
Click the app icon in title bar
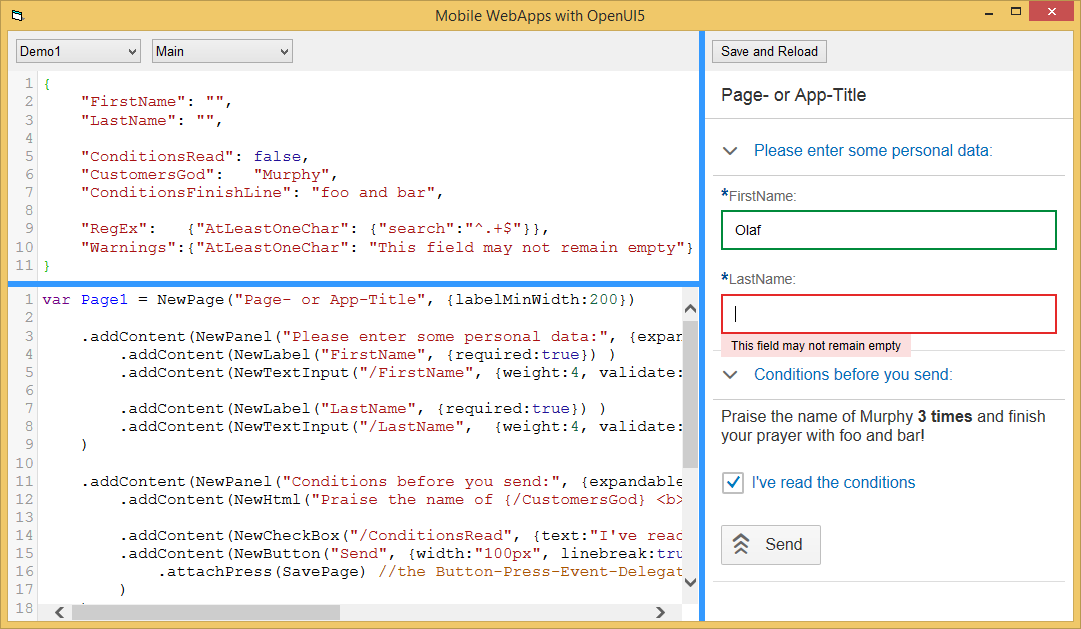[16, 15]
